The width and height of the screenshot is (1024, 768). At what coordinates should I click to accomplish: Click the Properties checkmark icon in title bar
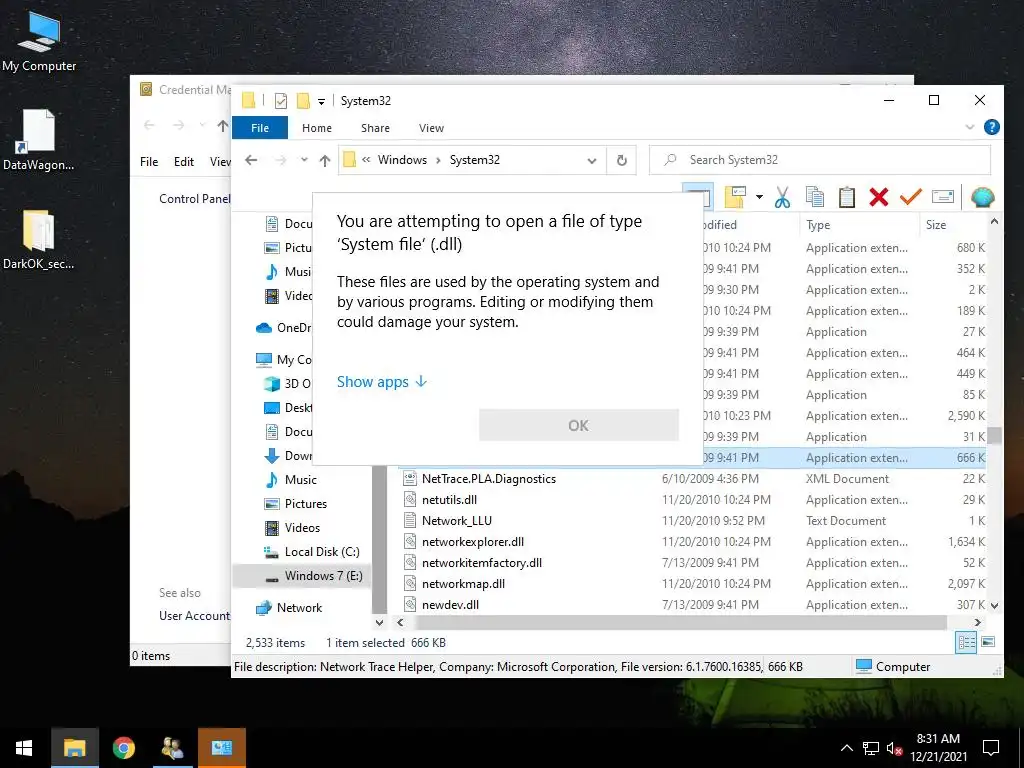coord(281,101)
